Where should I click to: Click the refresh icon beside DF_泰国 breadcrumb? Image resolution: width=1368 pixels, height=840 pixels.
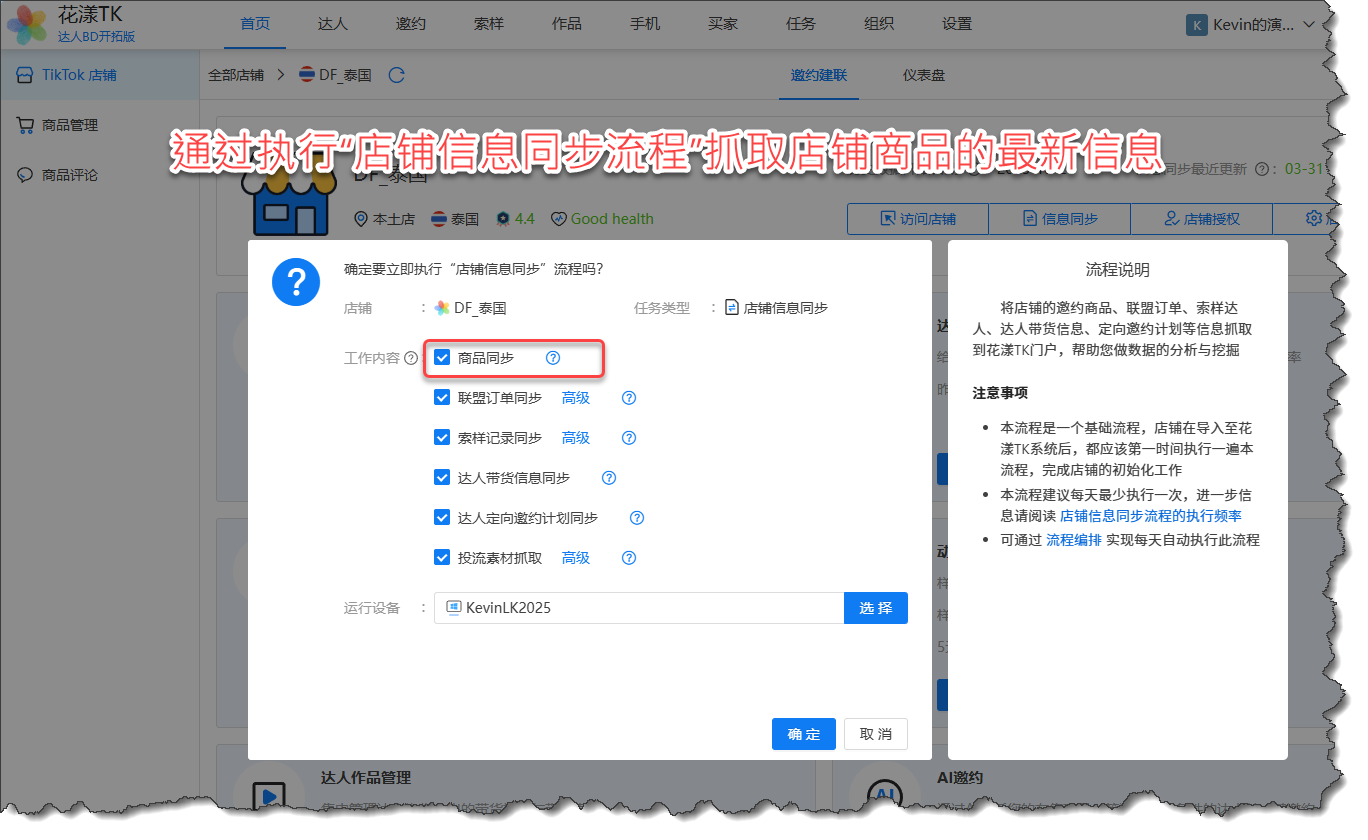[396, 75]
